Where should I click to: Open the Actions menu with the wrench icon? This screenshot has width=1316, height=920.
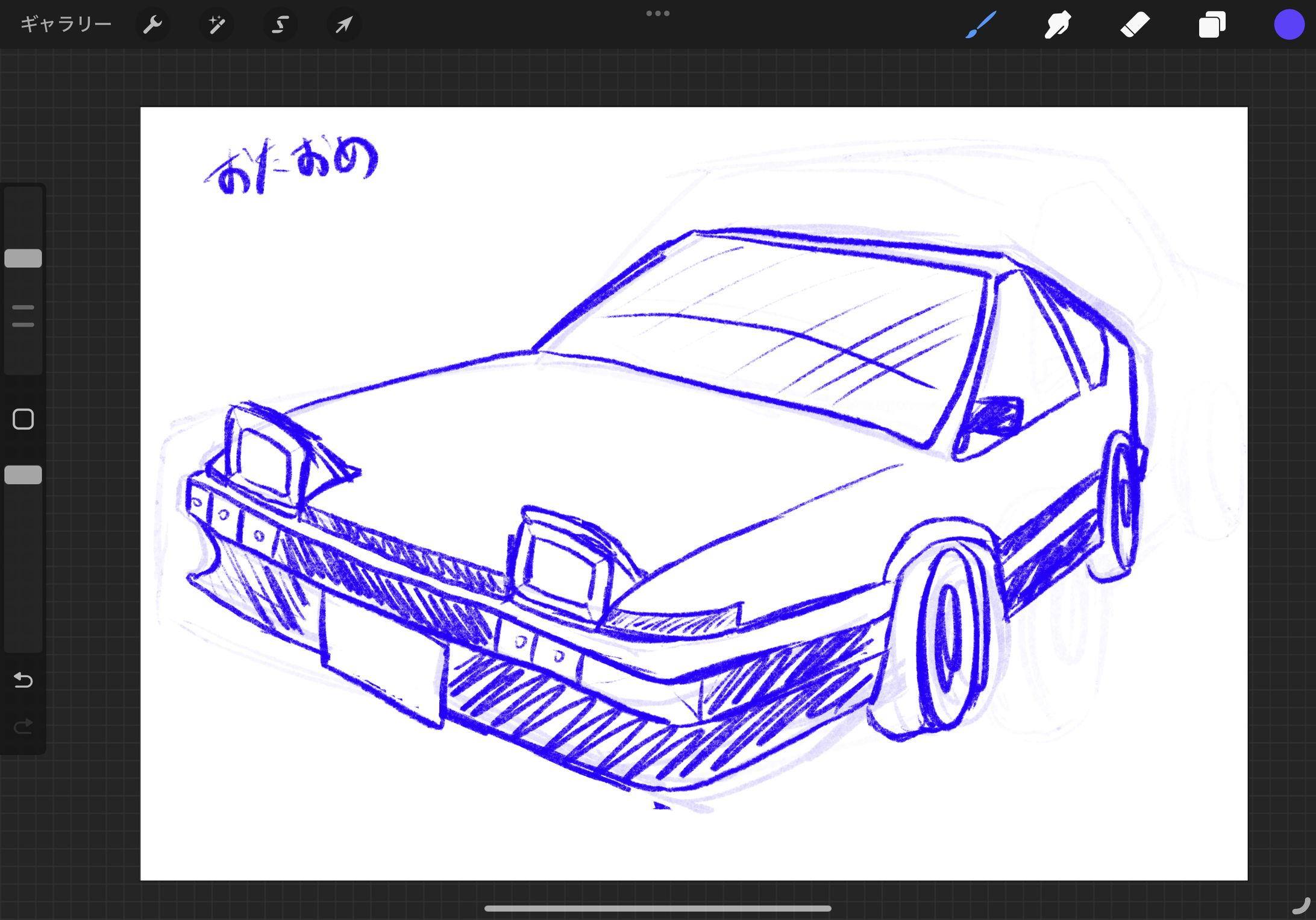click(x=153, y=24)
